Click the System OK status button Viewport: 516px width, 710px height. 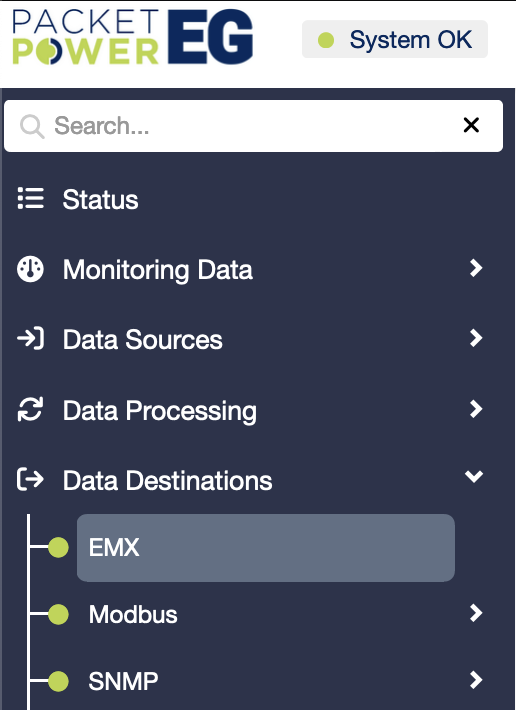395,39
